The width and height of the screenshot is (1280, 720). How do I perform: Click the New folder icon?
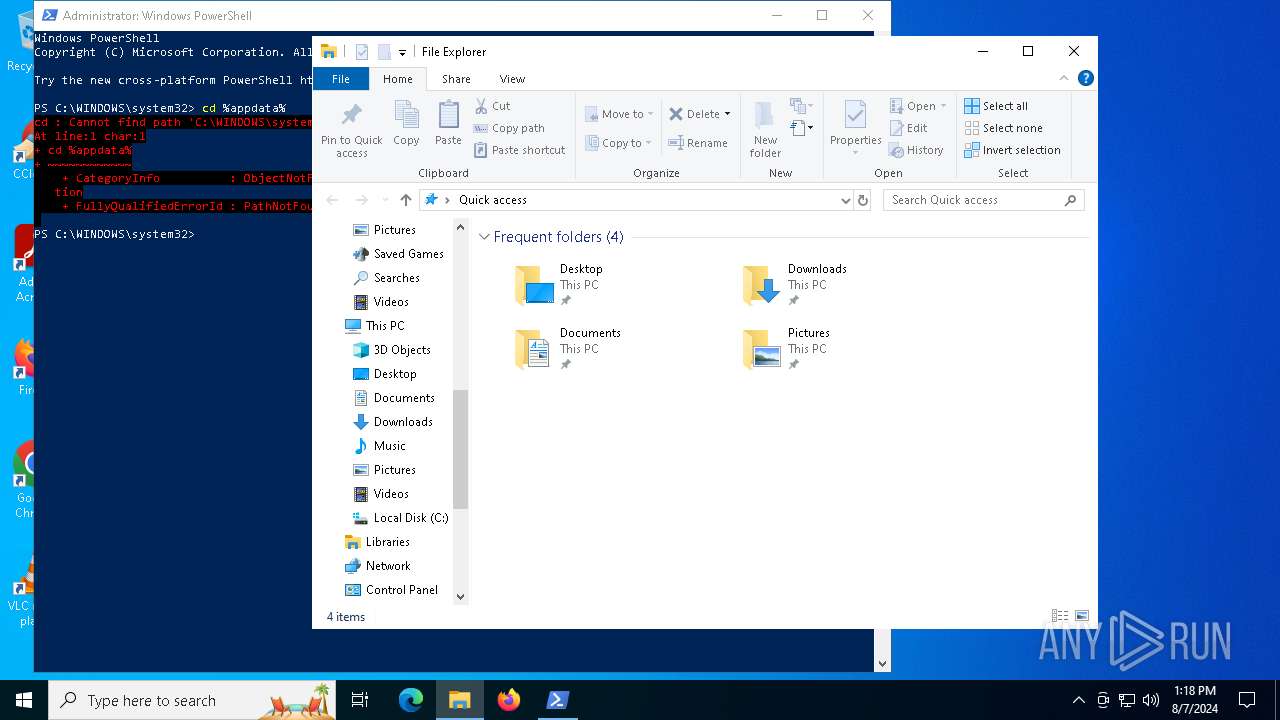(x=765, y=129)
